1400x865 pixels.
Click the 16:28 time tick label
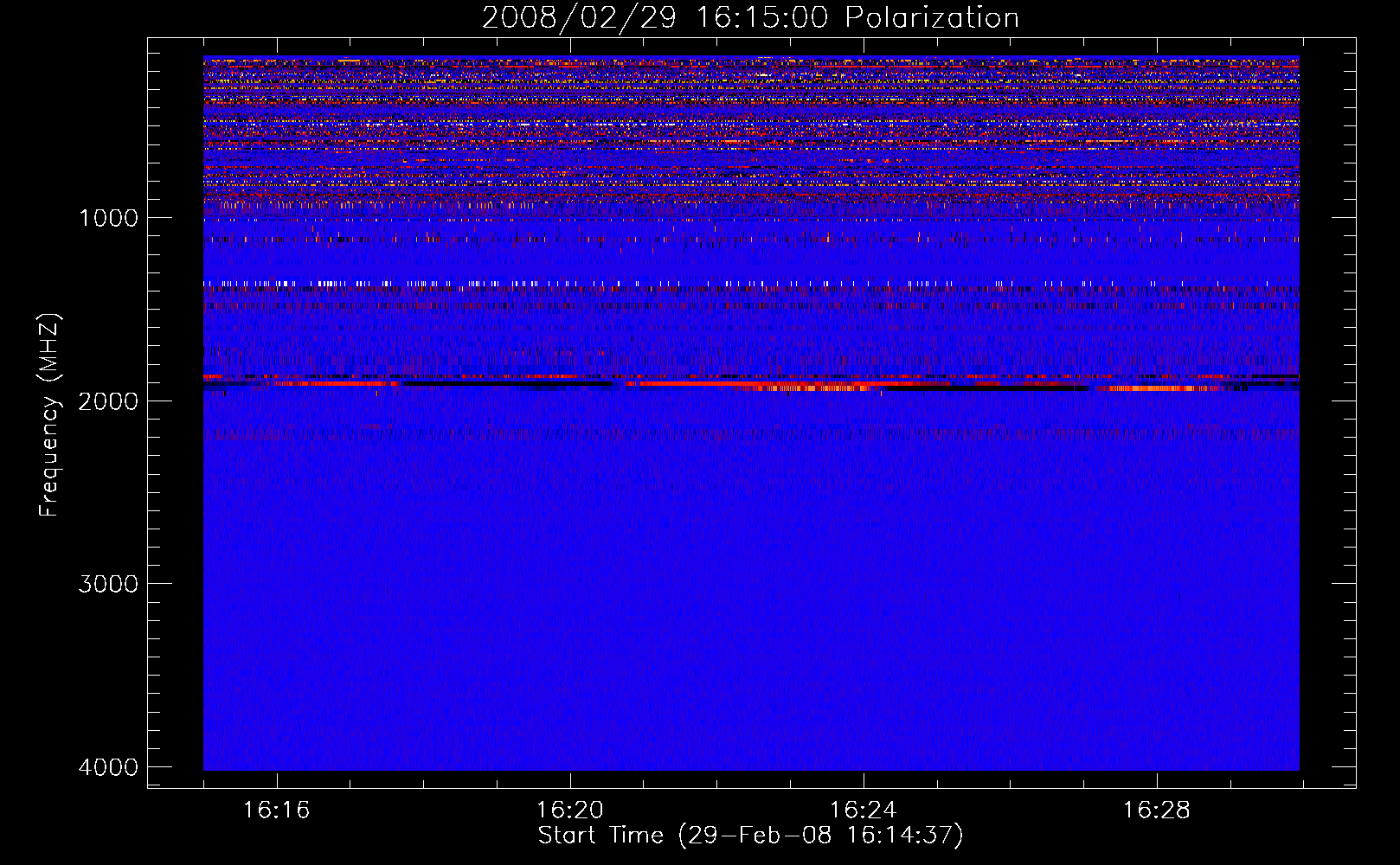point(1157,811)
